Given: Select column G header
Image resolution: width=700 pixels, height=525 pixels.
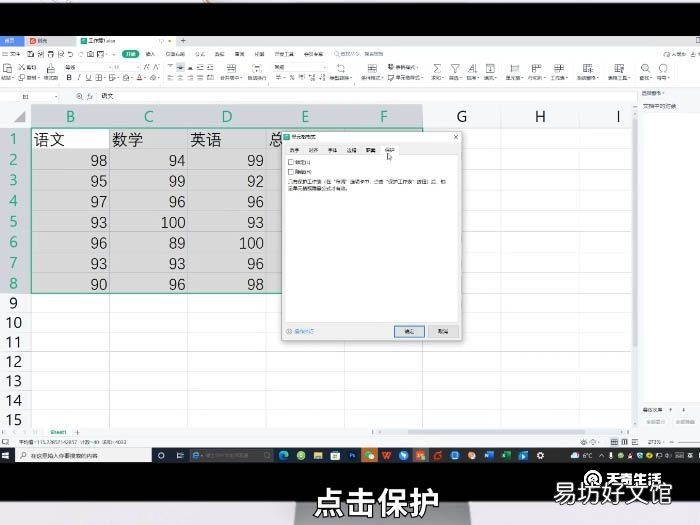Looking at the screenshot, I should pos(462,117).
